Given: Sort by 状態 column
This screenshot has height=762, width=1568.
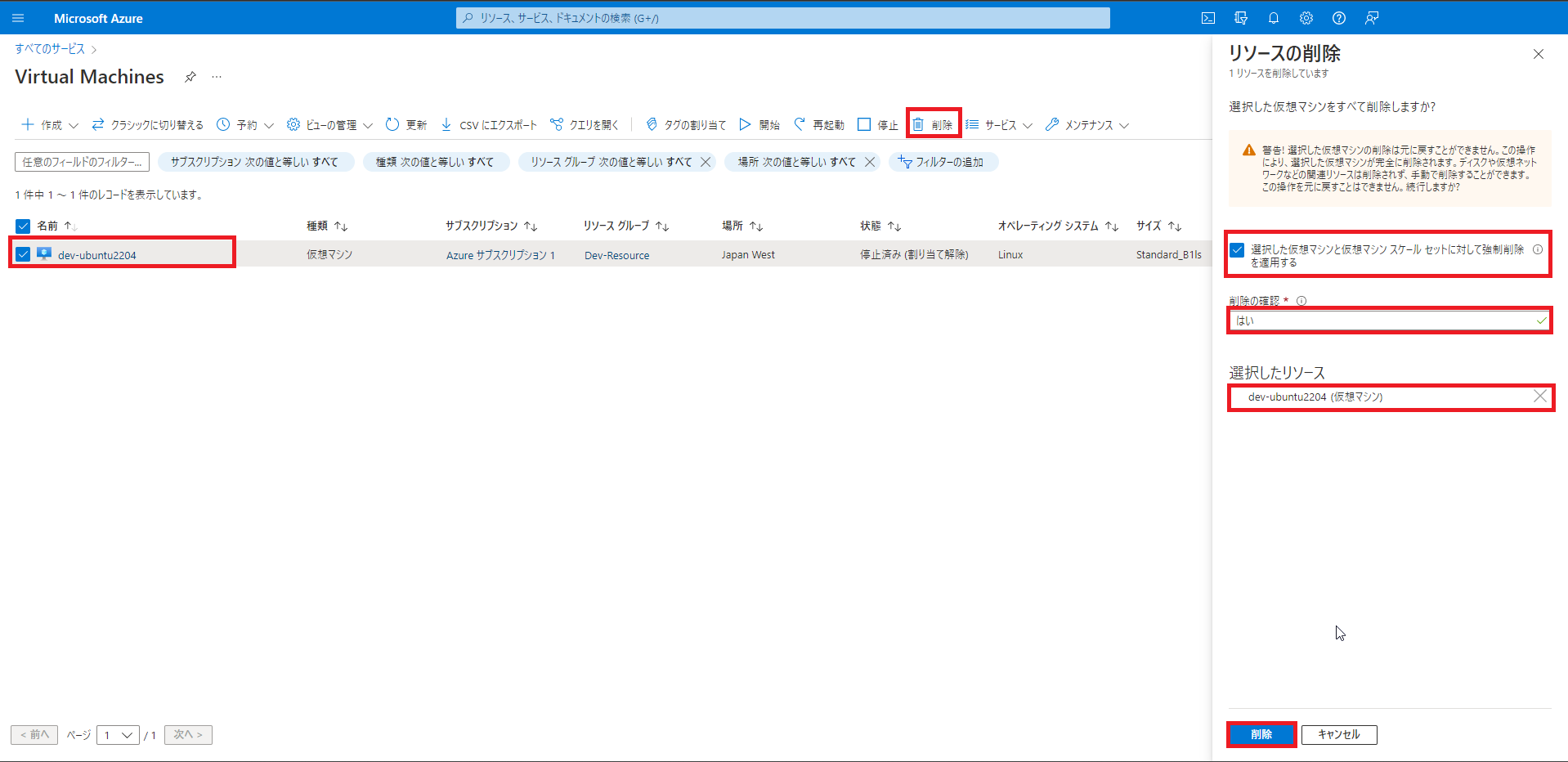Looking at the screenshot, I should [880, 226].
